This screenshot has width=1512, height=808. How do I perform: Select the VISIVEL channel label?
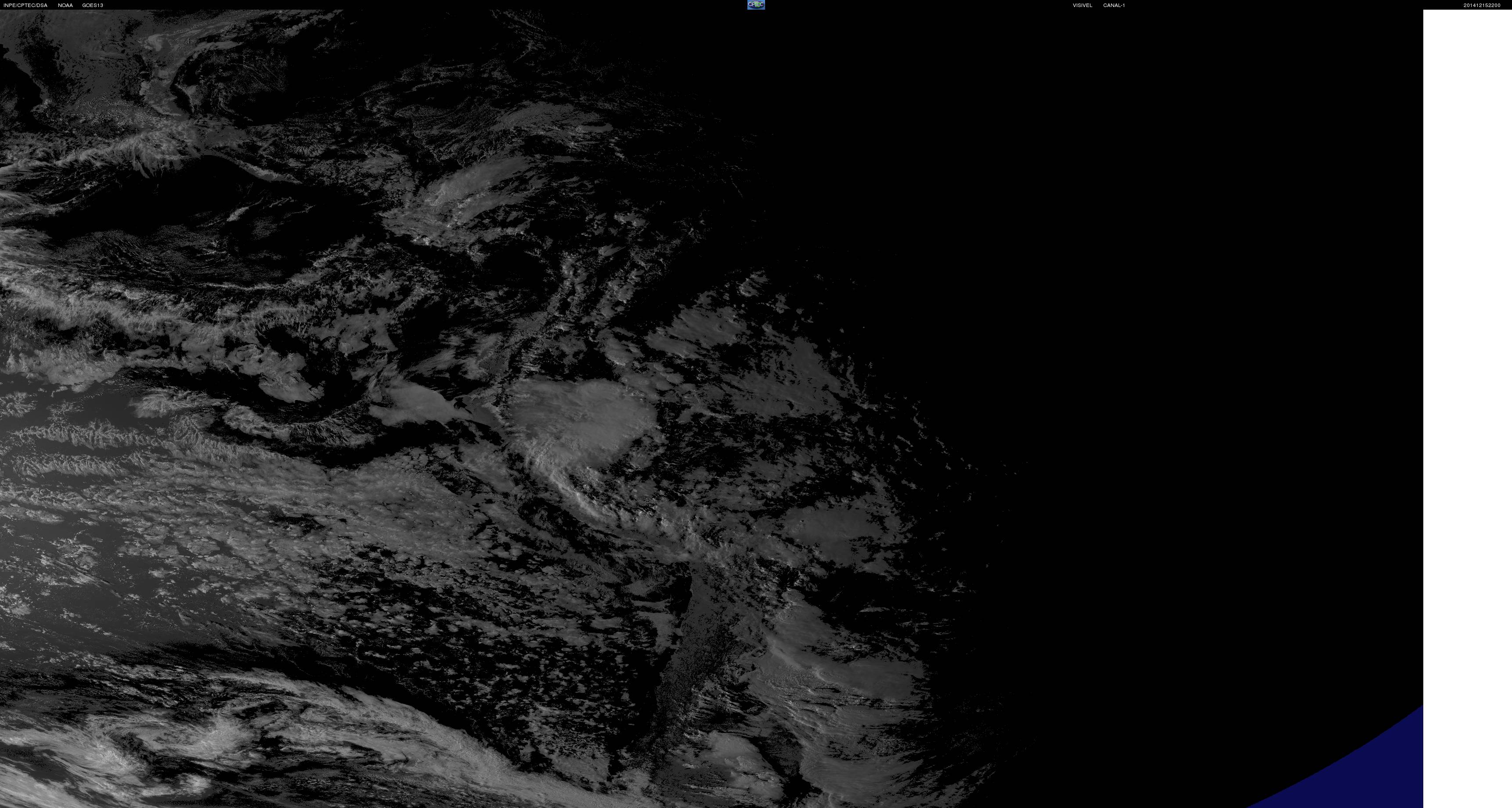coord(1083,5)
